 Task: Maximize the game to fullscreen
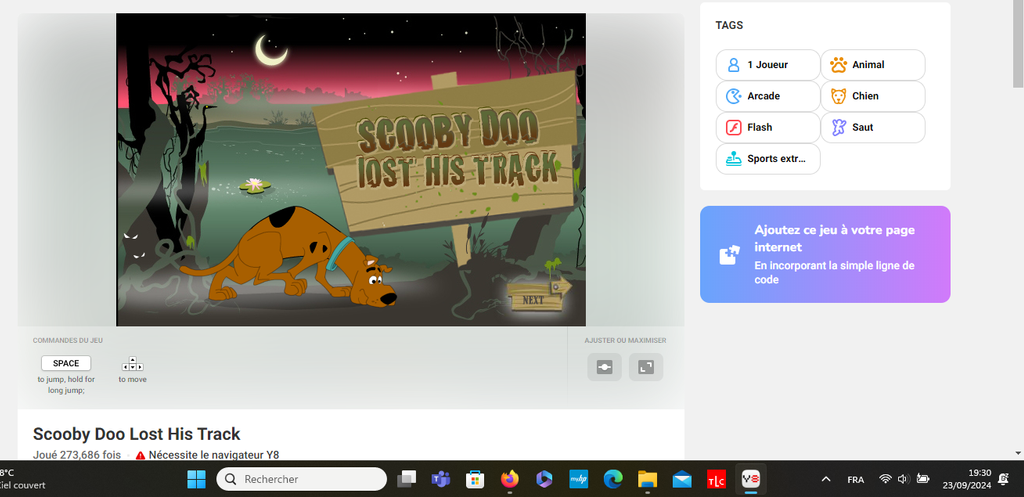tap(646, 367)
